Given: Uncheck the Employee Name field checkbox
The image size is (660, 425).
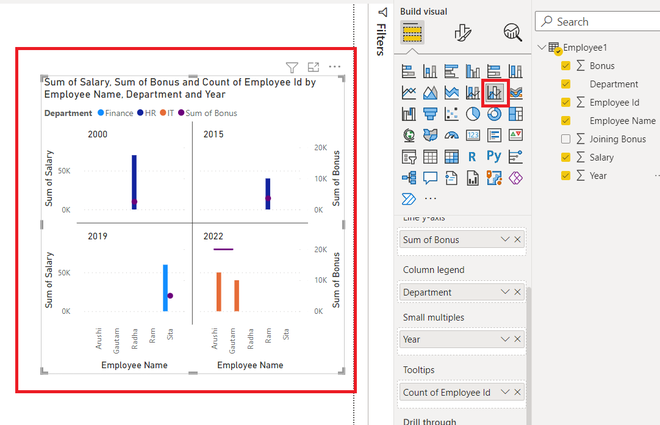Looking at the screenshot, I should (x=566, y=121).
